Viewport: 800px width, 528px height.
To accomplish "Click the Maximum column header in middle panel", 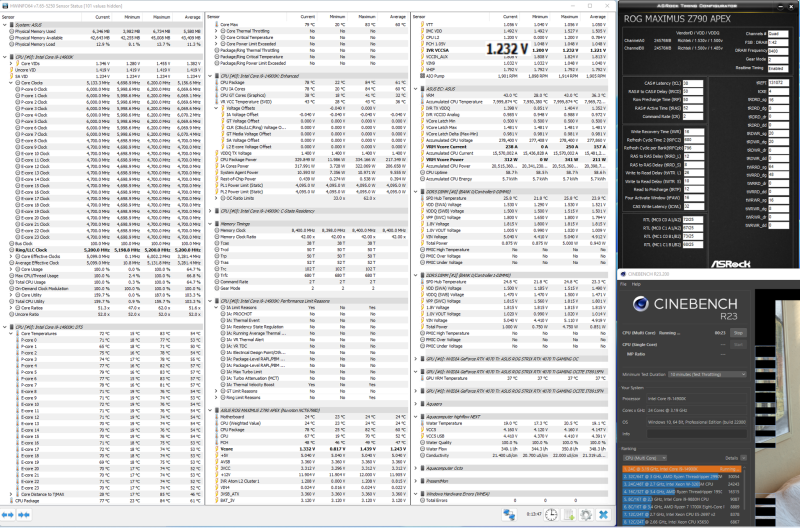I will click(367, 17).
